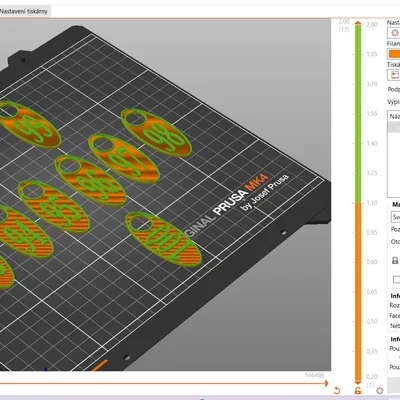Screen dimensions: 400x400
Task: Toggle the gray padlock scale lock icon
Action: click(395, 260)
